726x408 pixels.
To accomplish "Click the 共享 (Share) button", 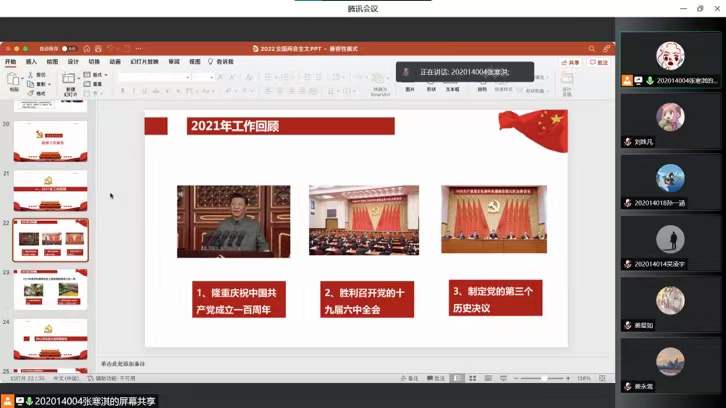I will tap(570, 62).
